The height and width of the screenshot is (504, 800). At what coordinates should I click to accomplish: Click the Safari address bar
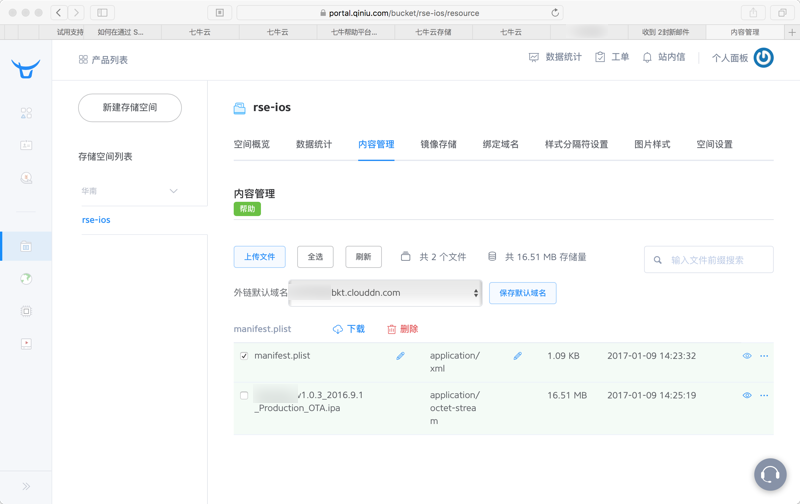pos(400,13)
